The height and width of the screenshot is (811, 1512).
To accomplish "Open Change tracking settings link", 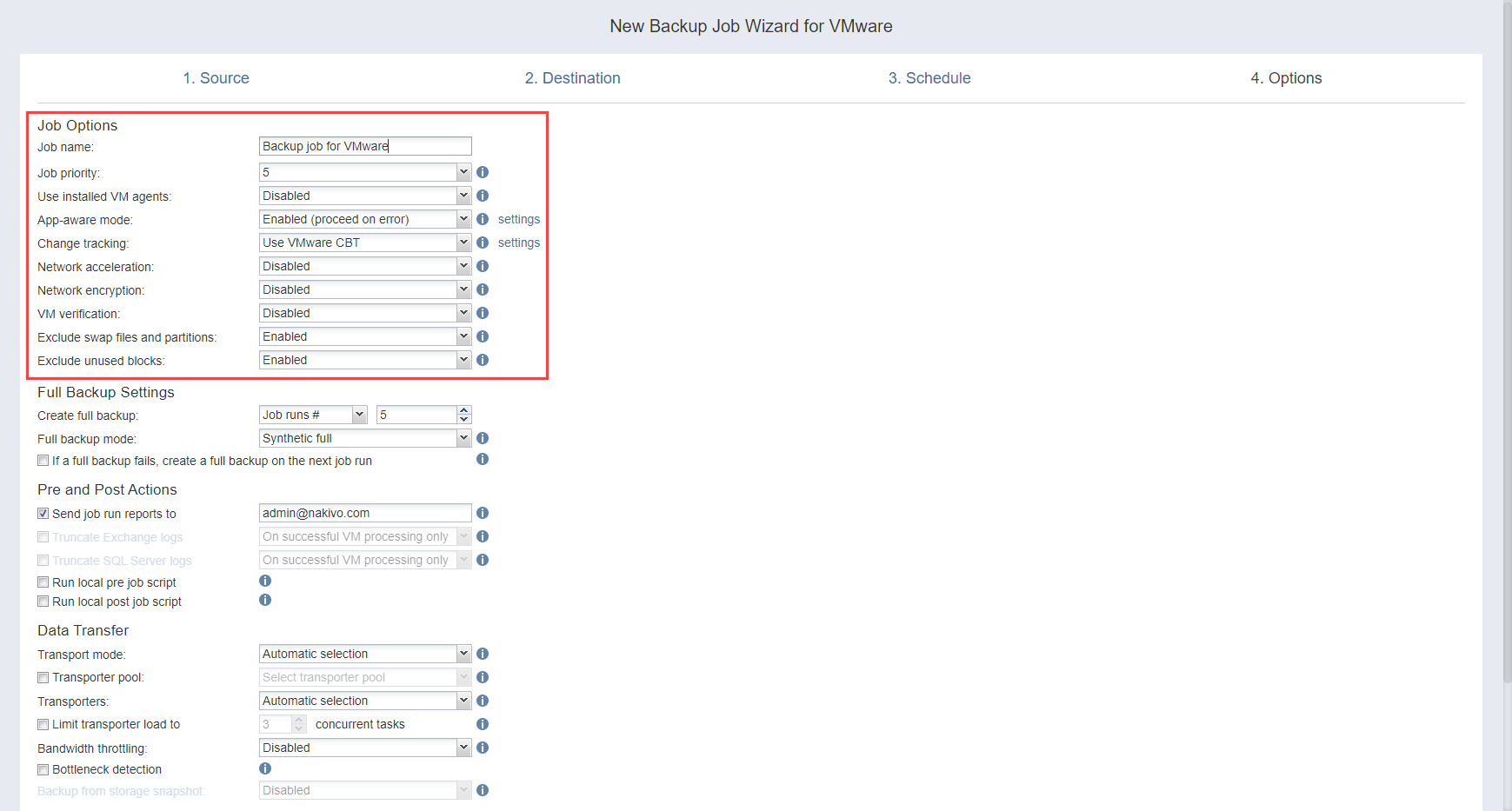I will pos(519,243).
